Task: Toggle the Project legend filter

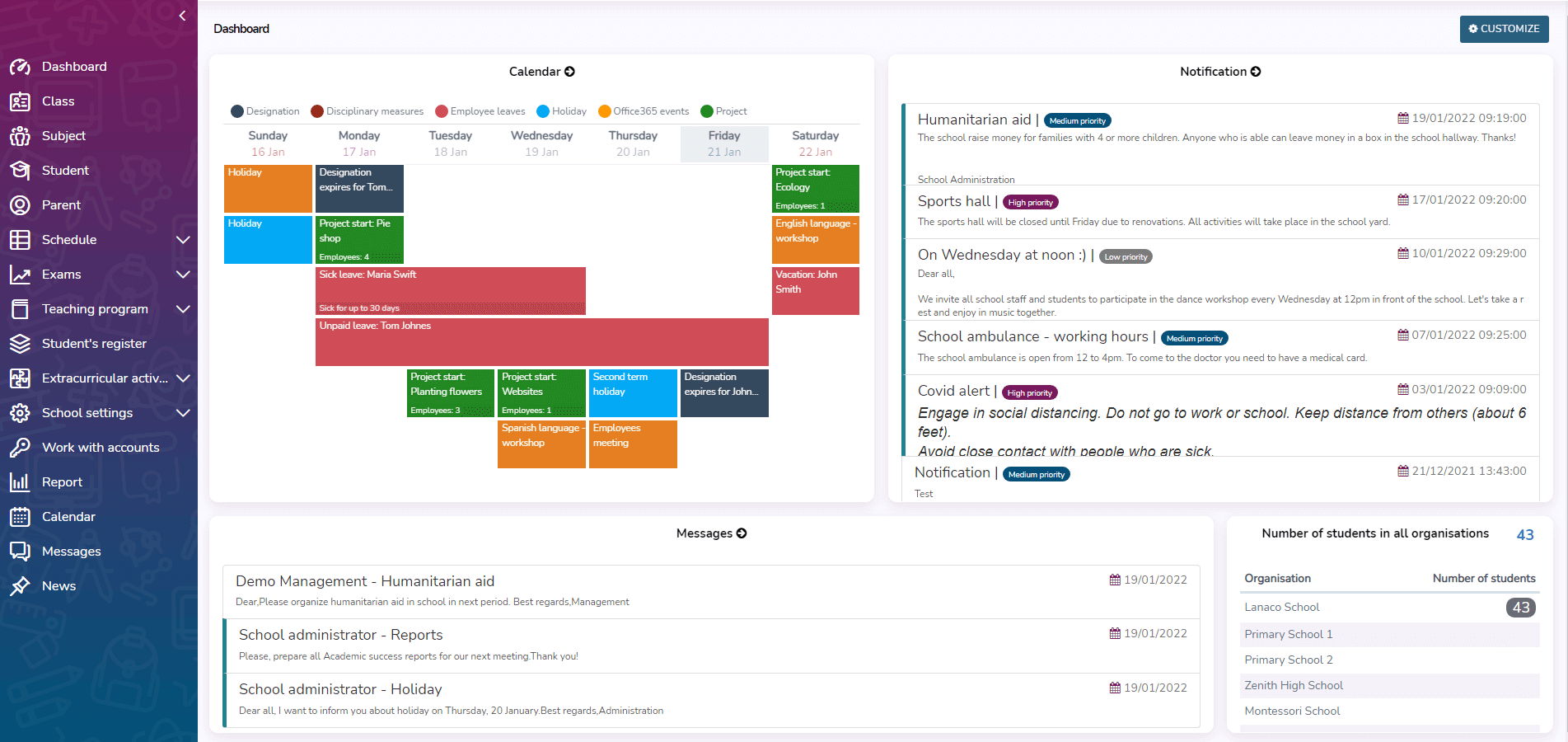Action: (723, 111)
